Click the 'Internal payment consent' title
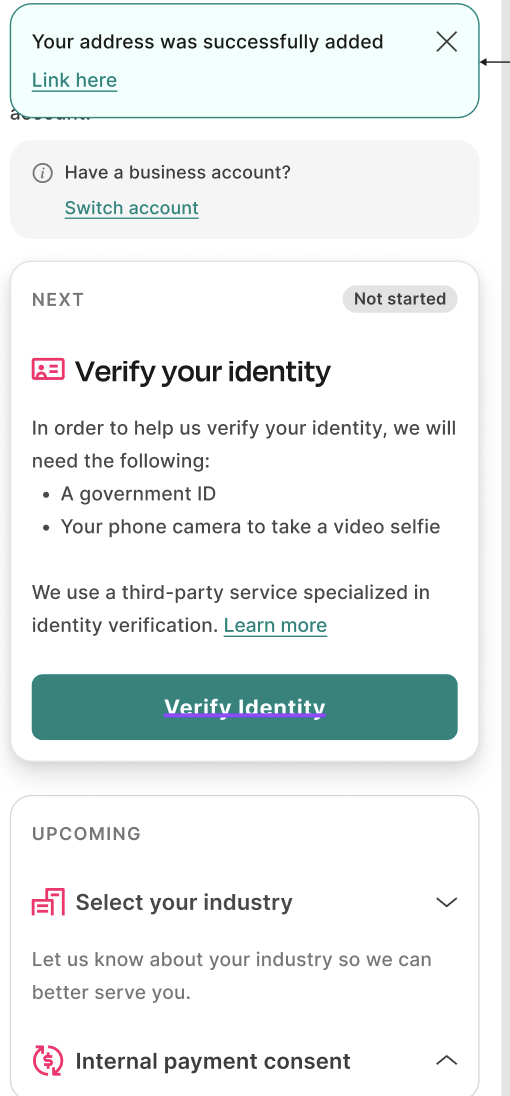 point(213,1062)
